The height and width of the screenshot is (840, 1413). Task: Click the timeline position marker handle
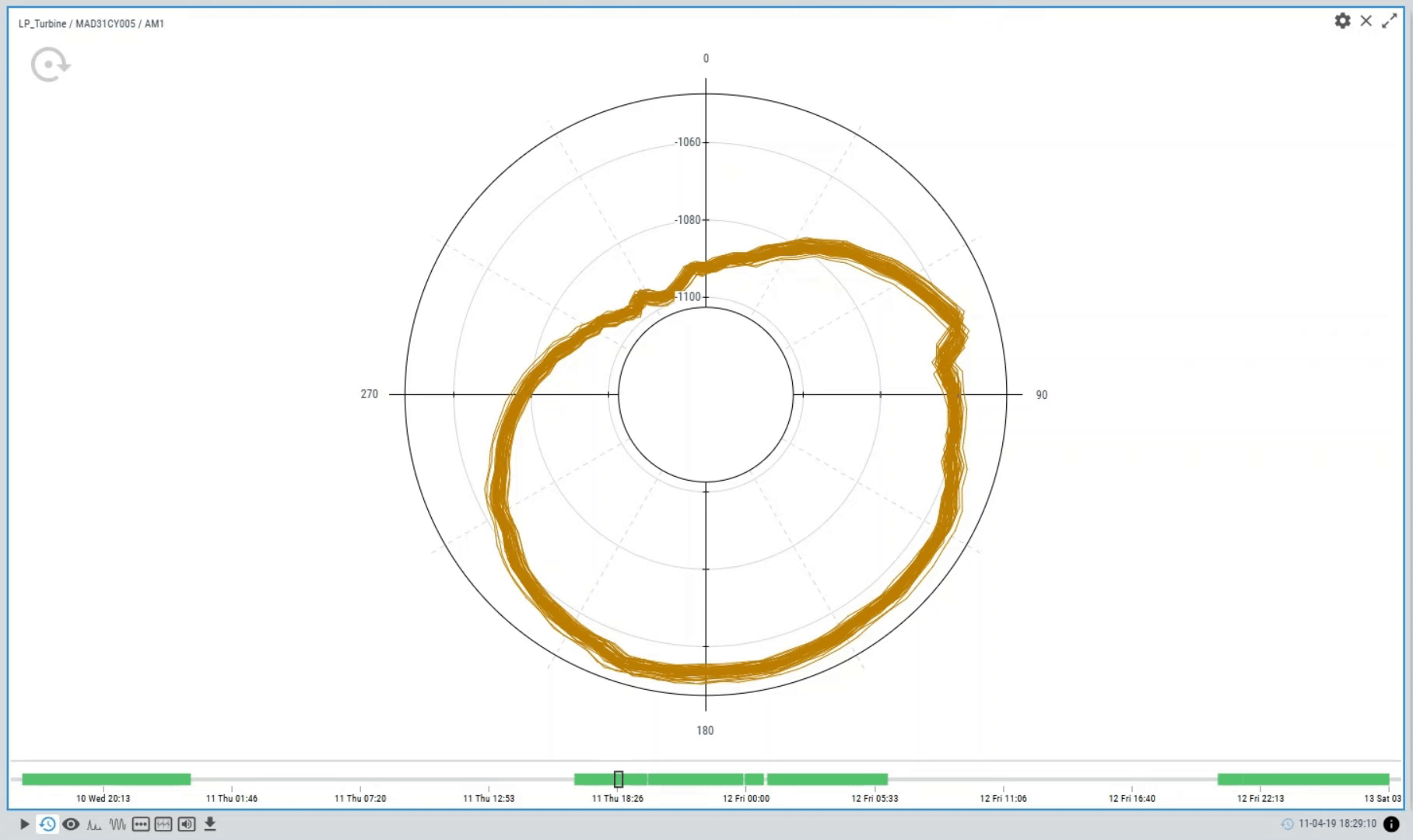[619, 779]
